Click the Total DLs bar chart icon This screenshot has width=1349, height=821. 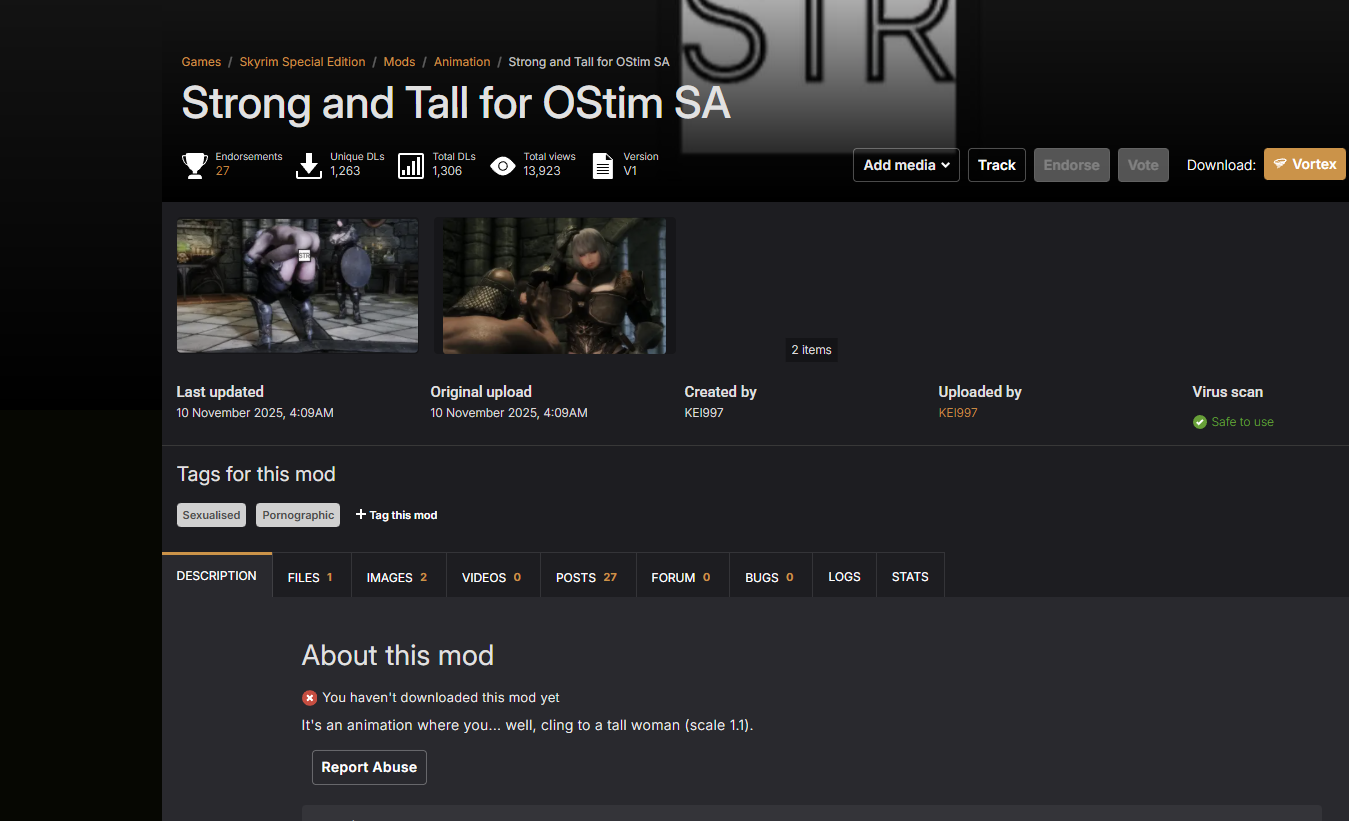(x=411, y=165)
